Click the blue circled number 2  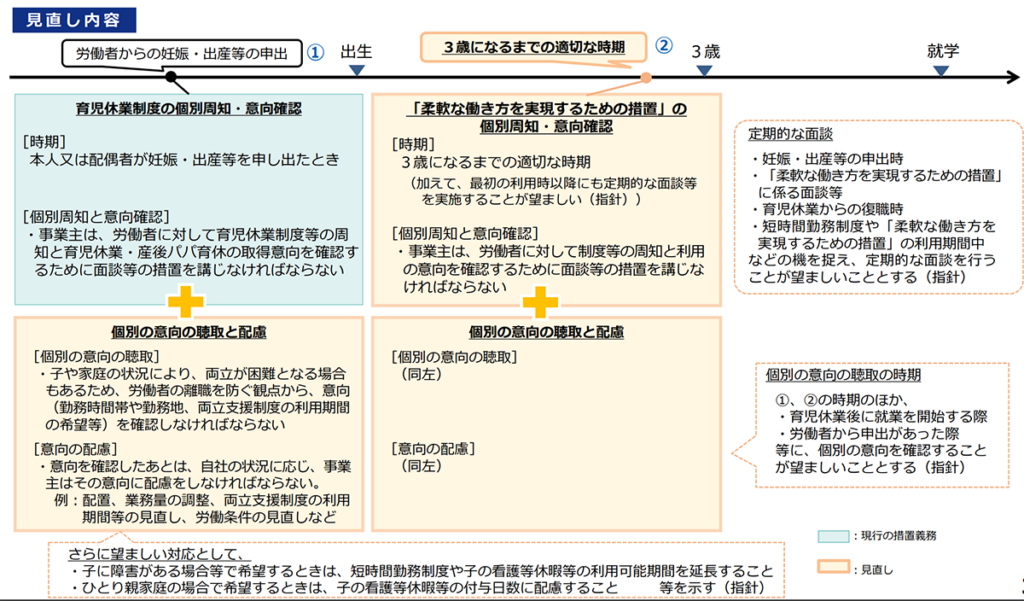(x=664, y=46)
